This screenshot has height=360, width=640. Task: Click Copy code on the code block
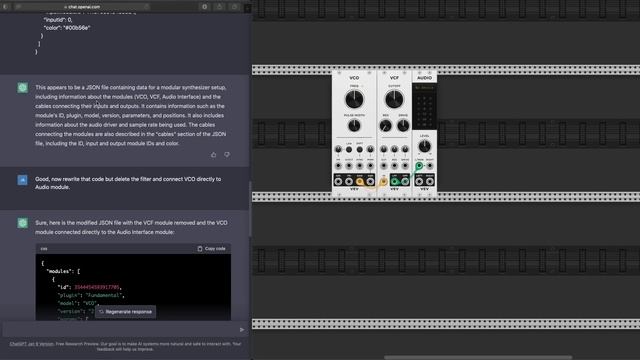tap(211, 249)
